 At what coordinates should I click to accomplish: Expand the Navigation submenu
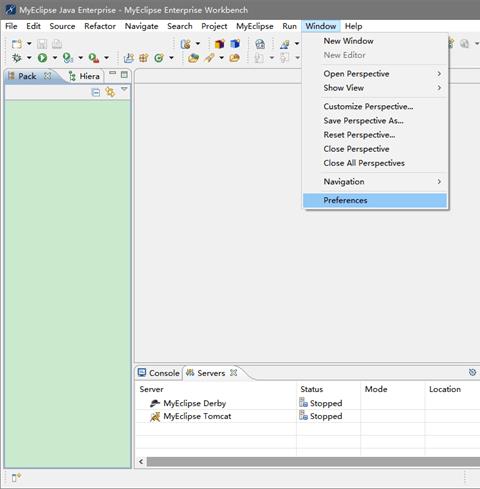375,182
